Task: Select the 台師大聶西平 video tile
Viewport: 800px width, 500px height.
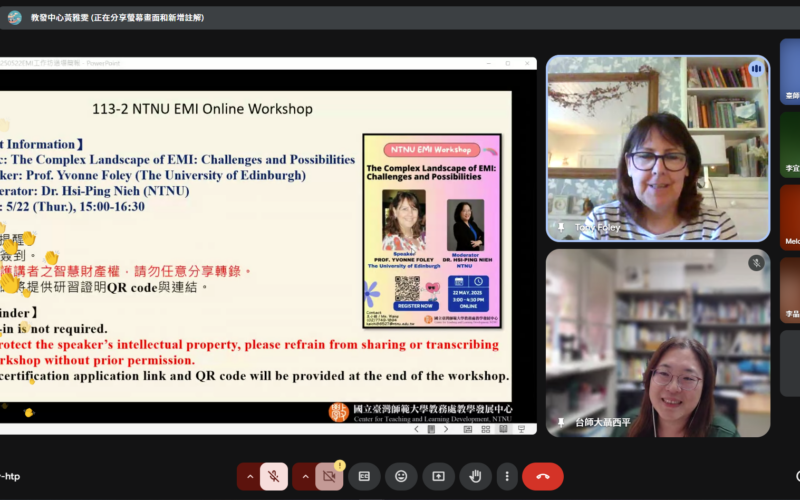Action: 658,343
